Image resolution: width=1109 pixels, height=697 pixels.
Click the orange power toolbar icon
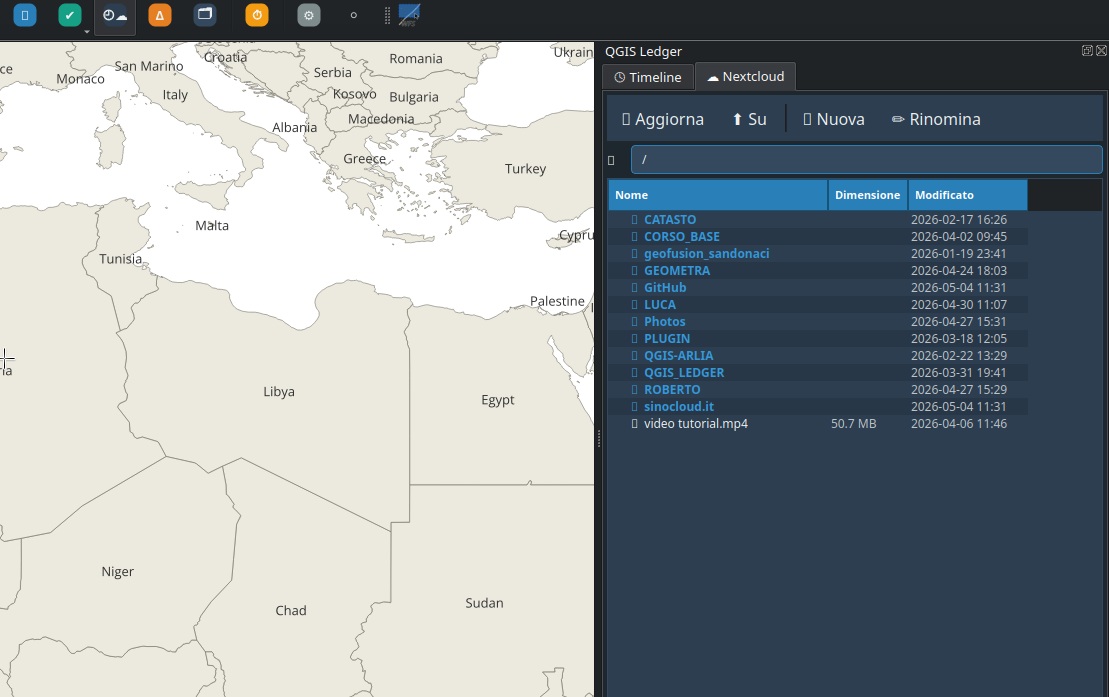[x=257, y=15]
